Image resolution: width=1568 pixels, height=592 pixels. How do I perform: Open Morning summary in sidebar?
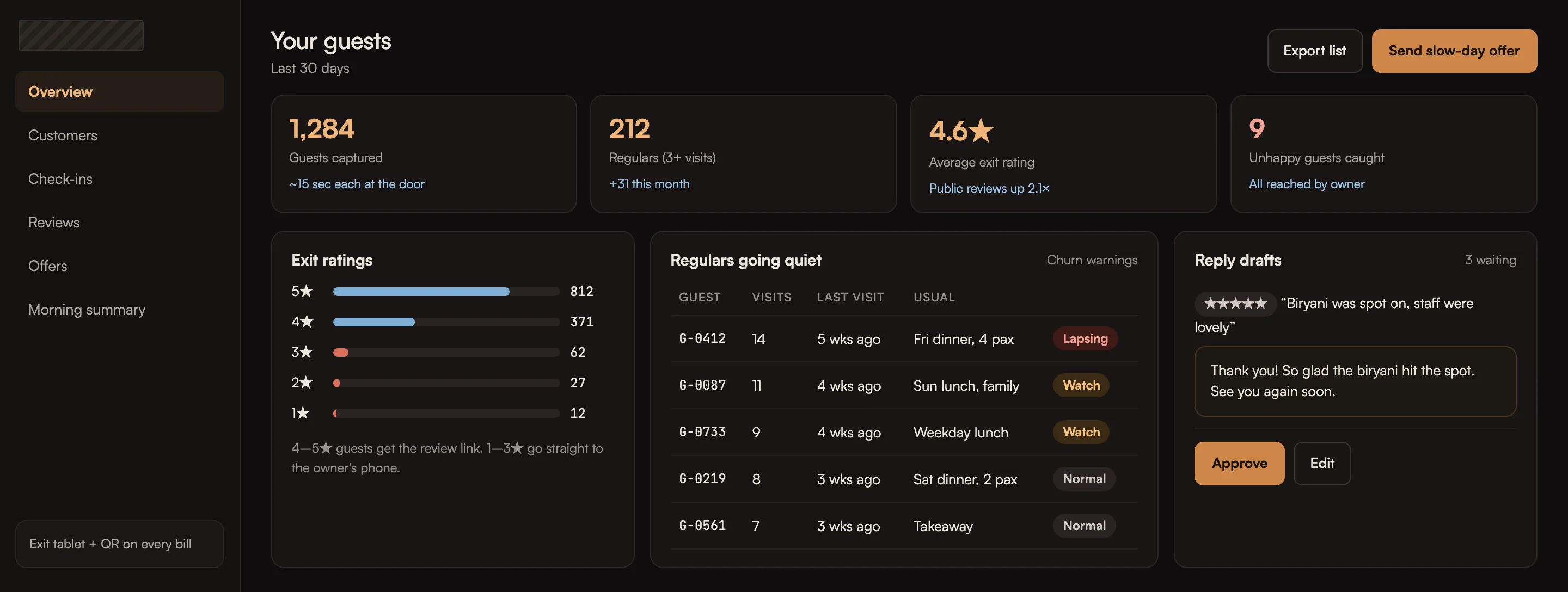click(x=119, y=309)
